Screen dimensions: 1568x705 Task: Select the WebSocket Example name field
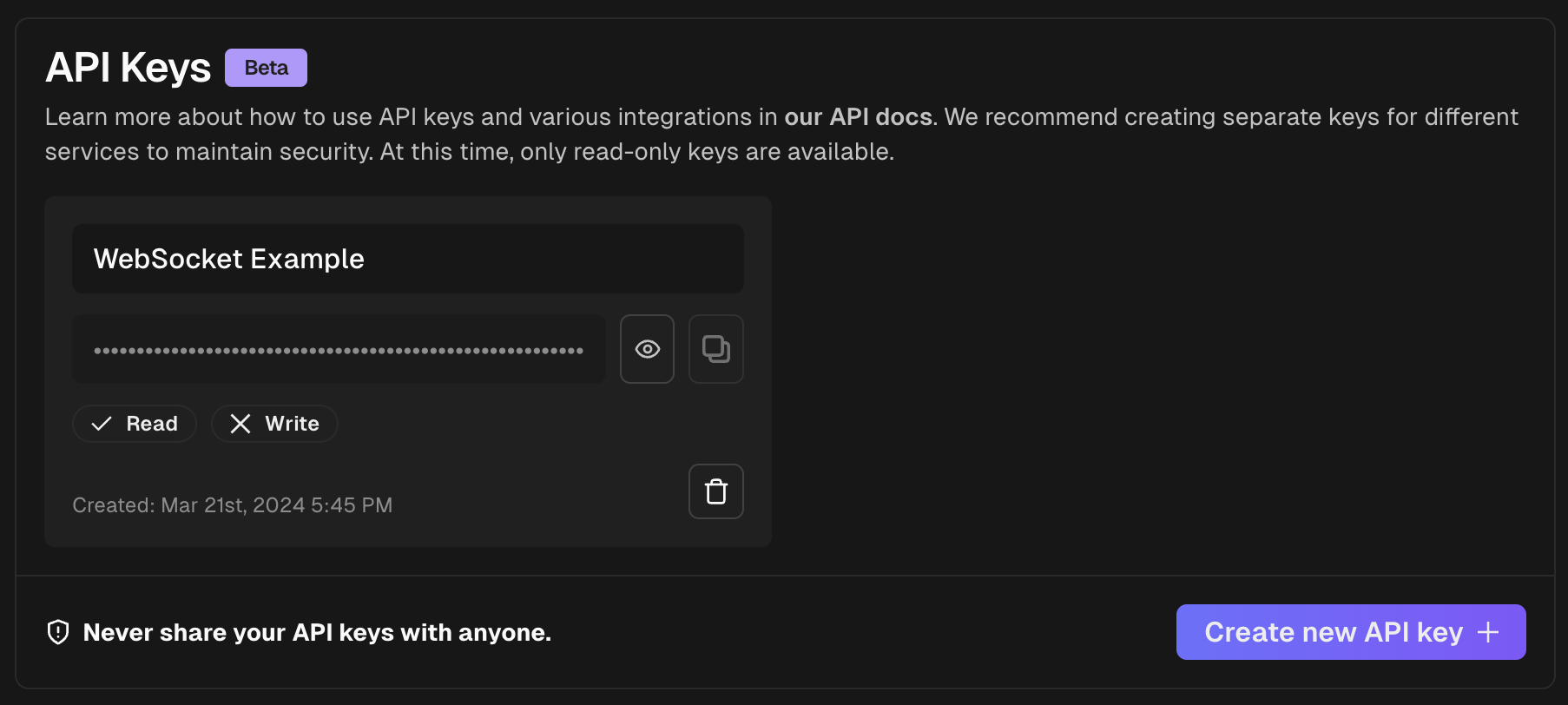pyautogui.click(x=408, y=258)
